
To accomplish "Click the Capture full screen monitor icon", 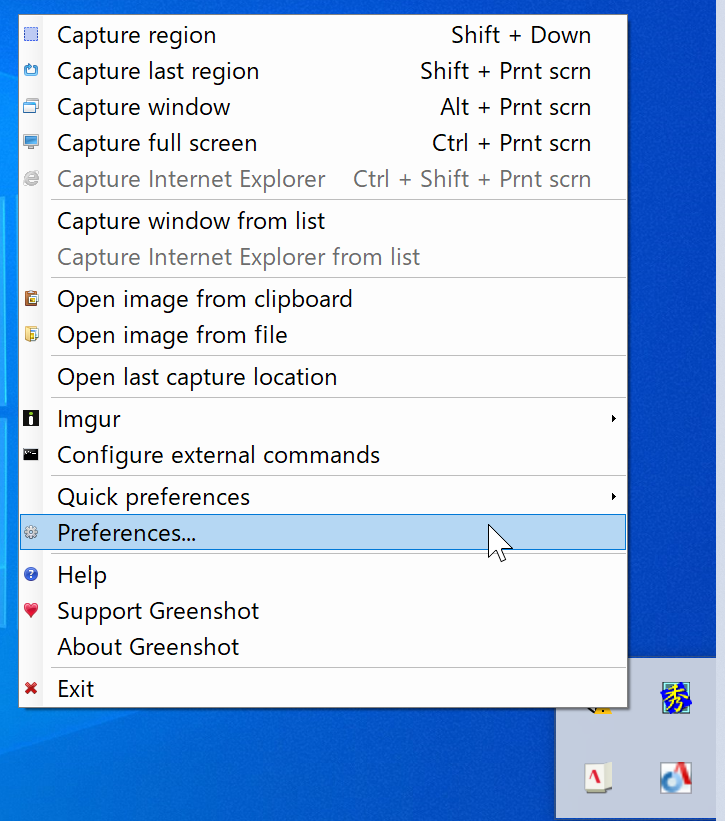I will pyautogui.click(x=31, y=143).
